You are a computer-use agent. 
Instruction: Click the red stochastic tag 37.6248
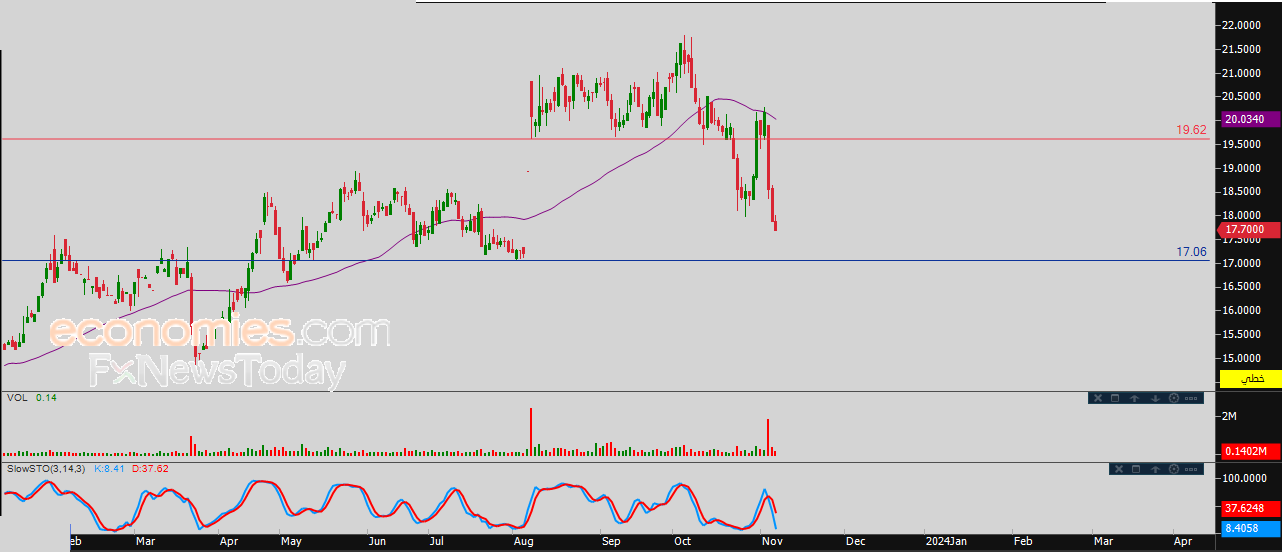(1251, 508)
